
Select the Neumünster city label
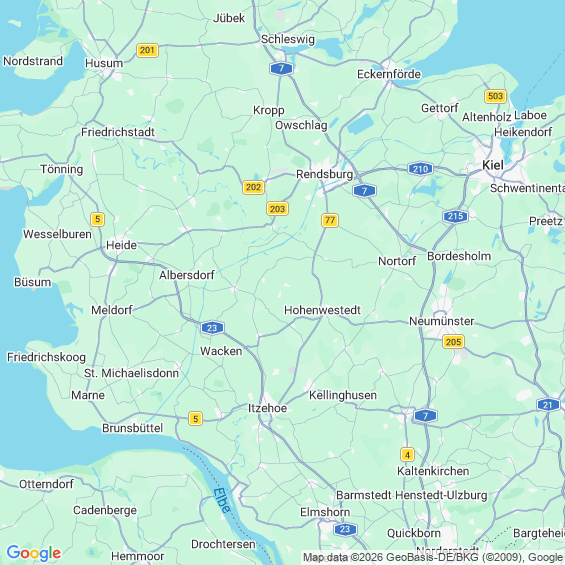441,321
